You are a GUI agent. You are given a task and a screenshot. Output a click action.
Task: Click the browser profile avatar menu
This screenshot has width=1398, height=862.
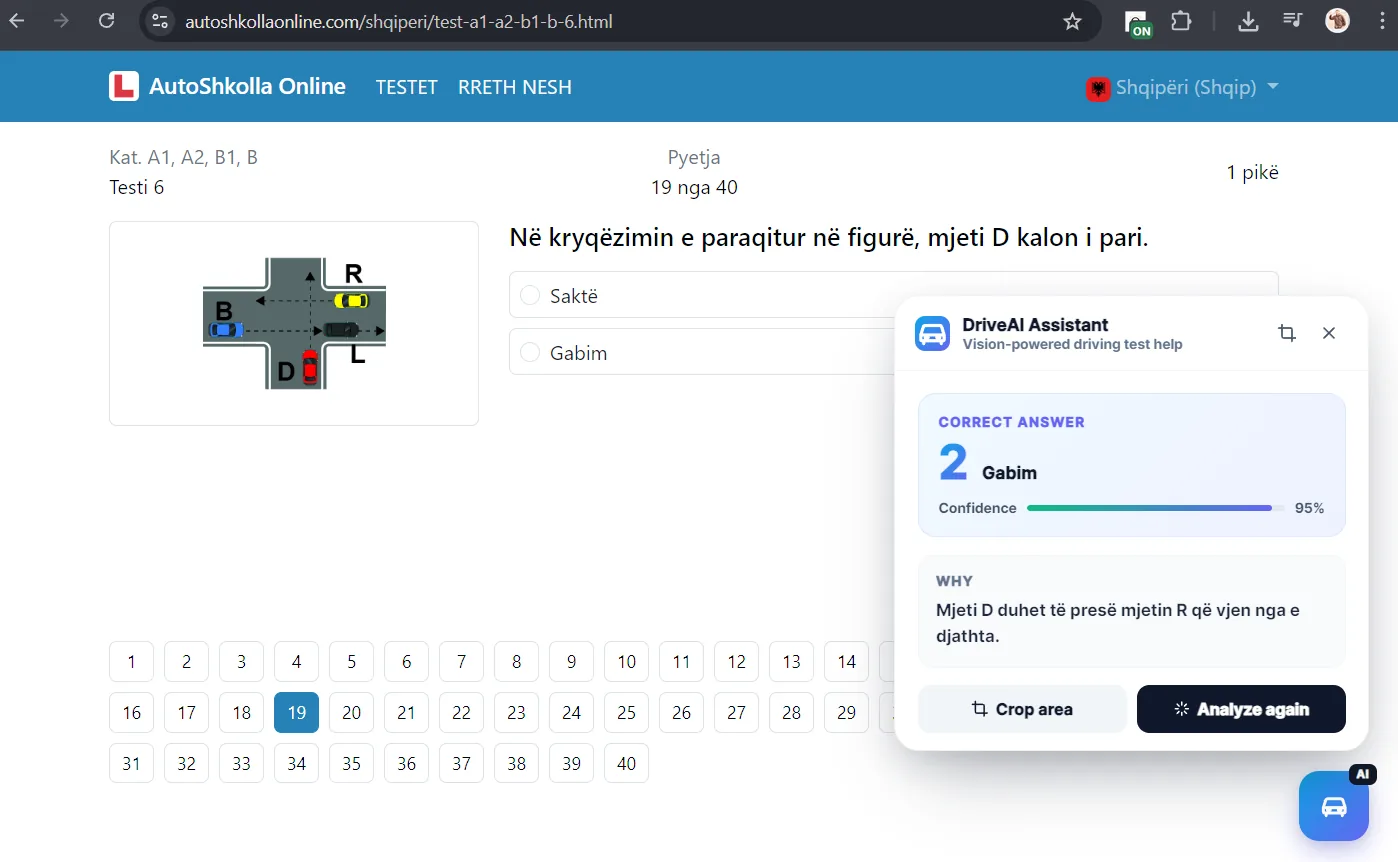[x=1337, y=20]
